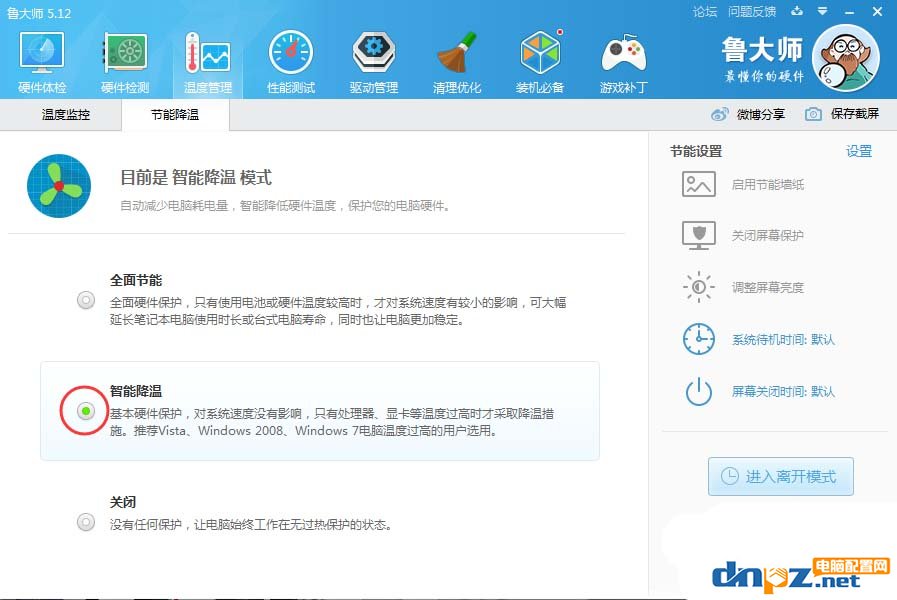Open the 硬件检测 hardware detection icon
Screen dimensions: 897x600
(125, 53)
